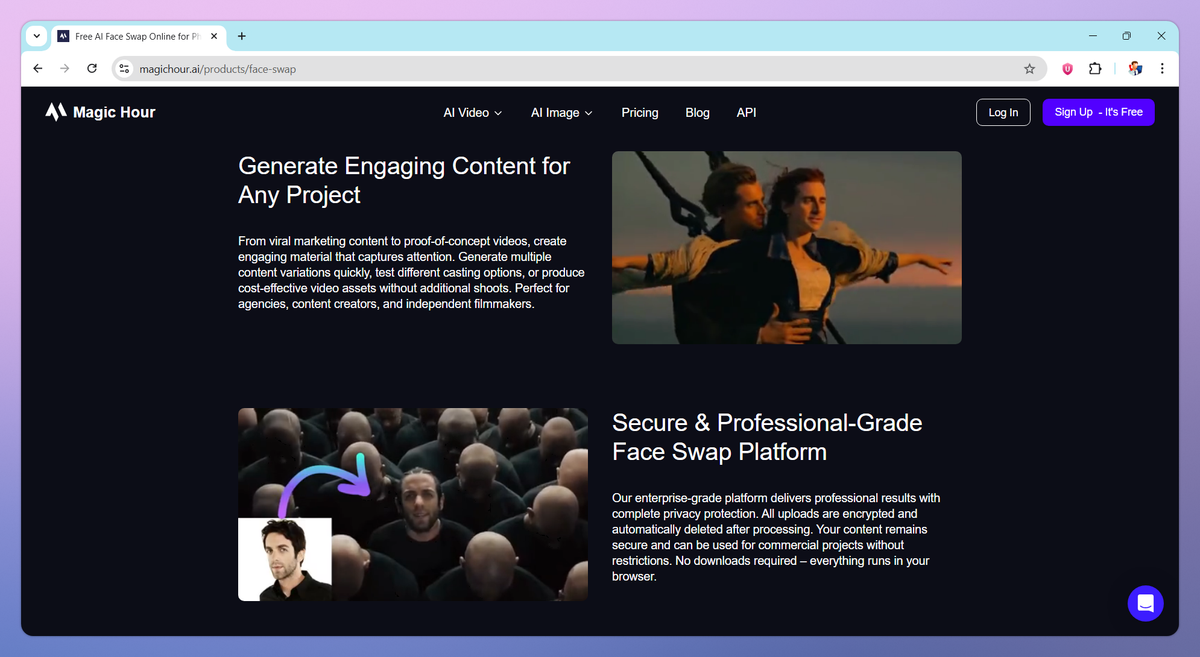The height and width of the screenshot is (657, 1200).
Task: Open the browser Extensions puzzle icon
Action: click(x=1095, y=69)
